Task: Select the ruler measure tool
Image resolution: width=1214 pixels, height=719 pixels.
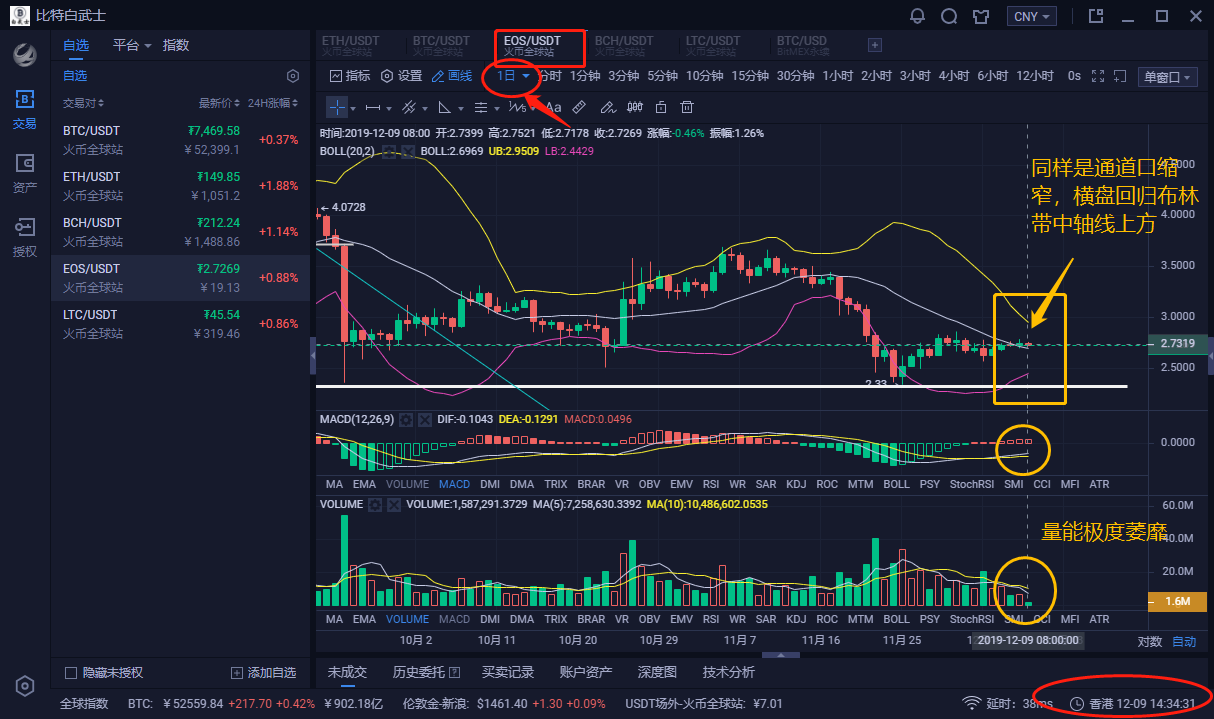Action: click(579, 107)
